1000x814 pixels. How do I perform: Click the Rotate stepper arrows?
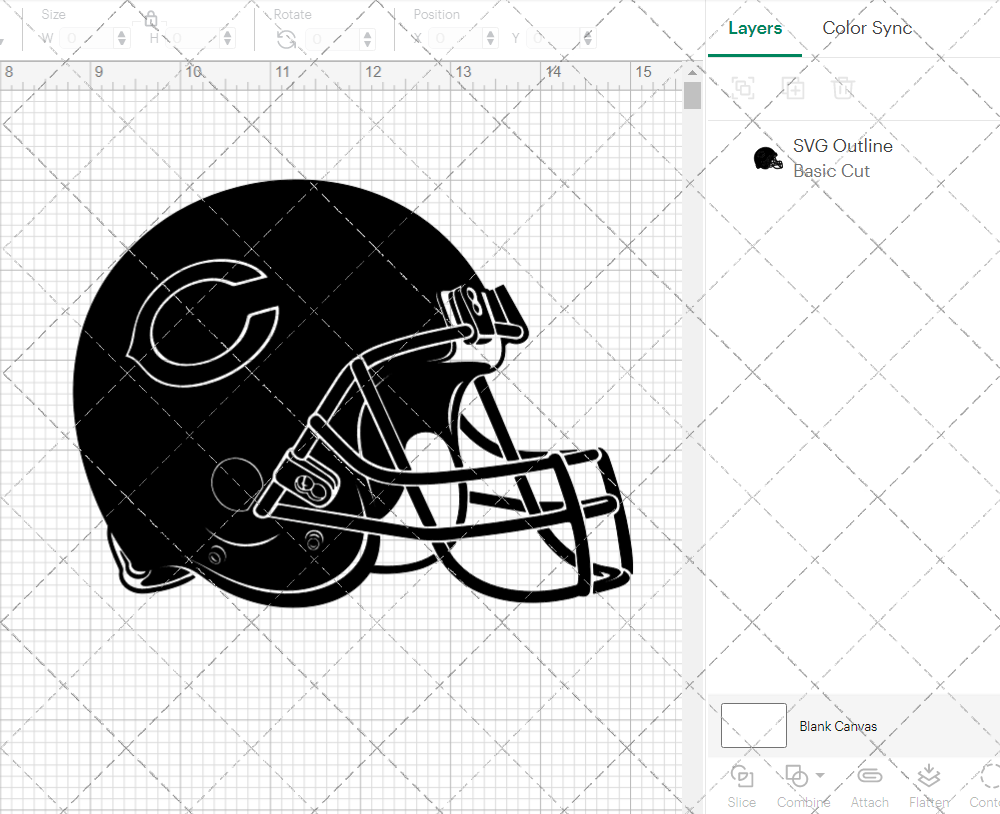pyautogui.click(x=367, y=40)
